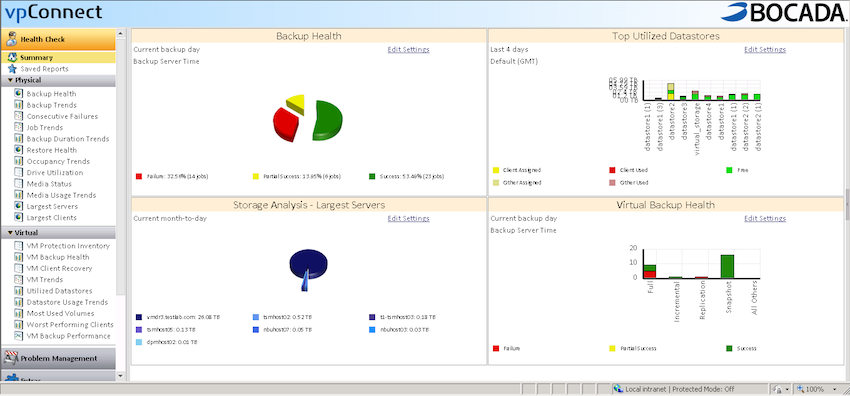Screen dimensions: 850x396
Task: Click the red Failure legend swatch in Backup Health
Action: (139, 177)
